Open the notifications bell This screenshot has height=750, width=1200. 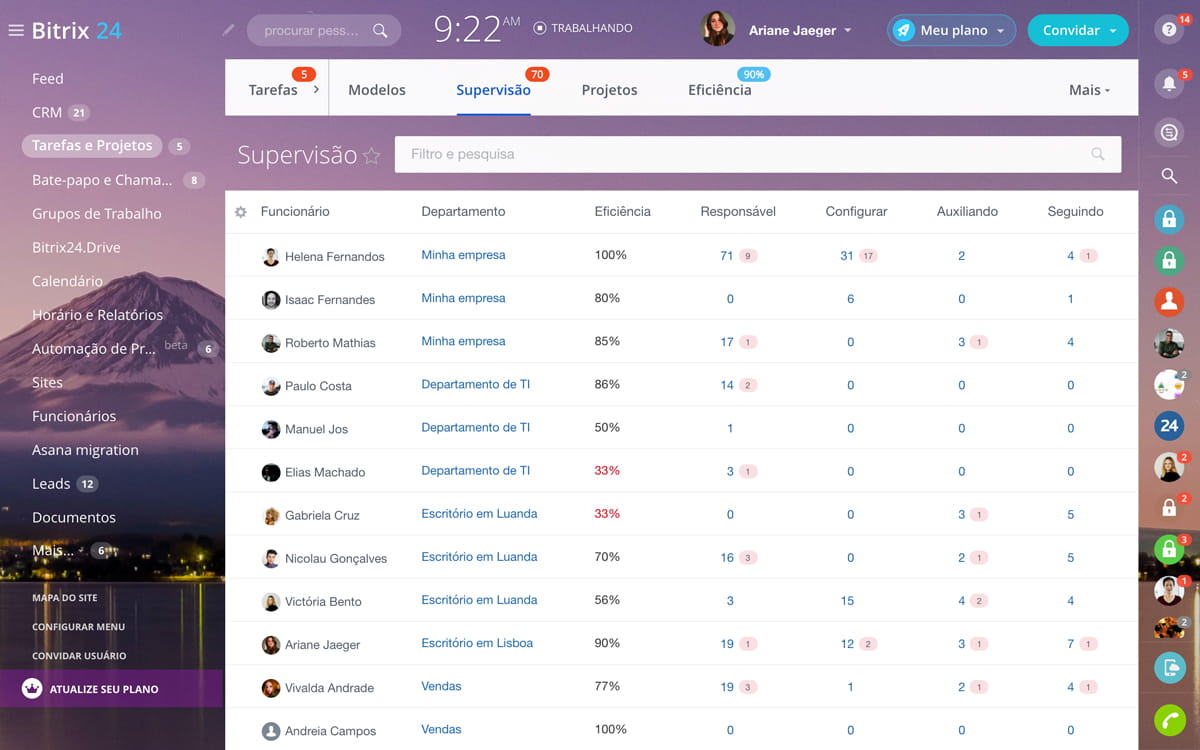[x=1168, y=84]
